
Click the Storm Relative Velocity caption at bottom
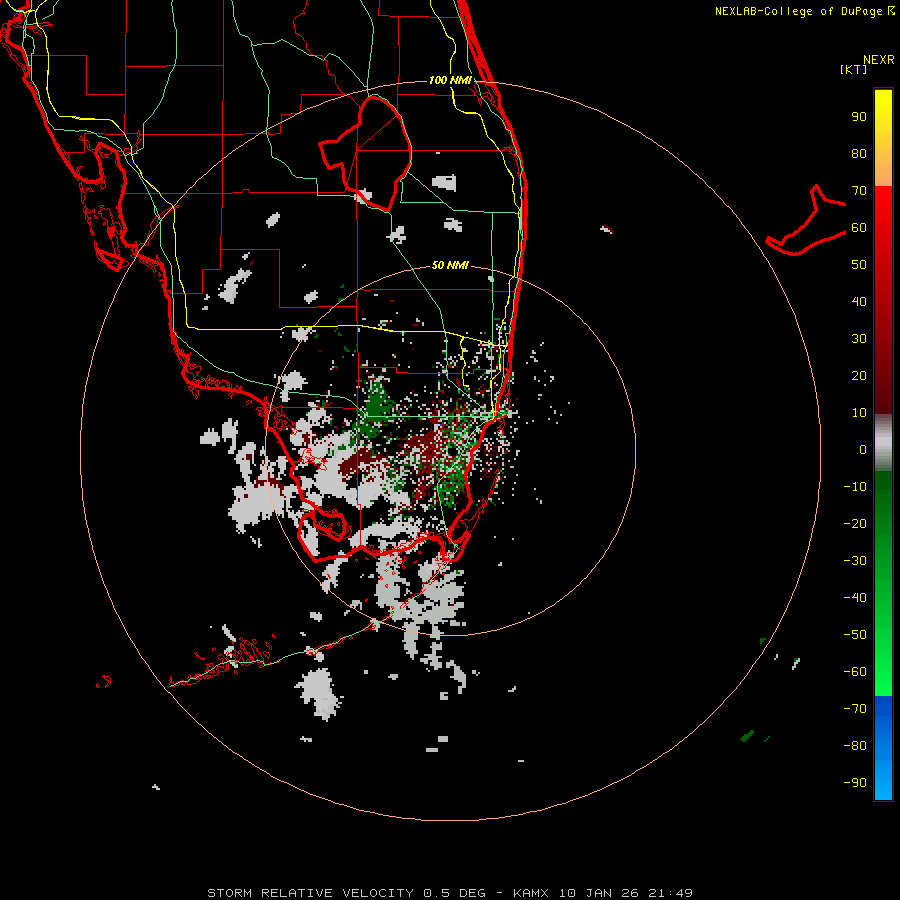tap(450, 893)
